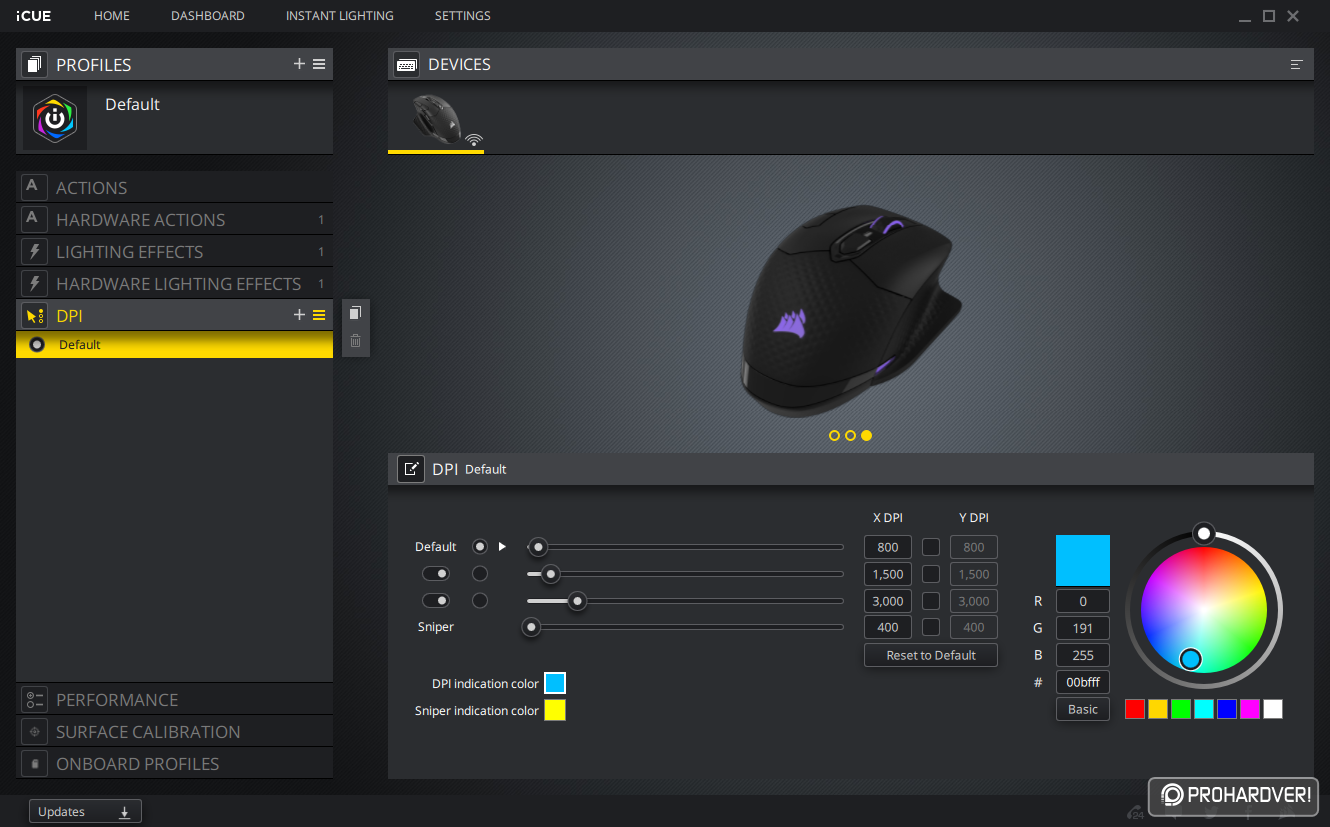Select the first mouse view dot
The height and width of the screenshot is (827, 1330).
(x=834, y=435)
